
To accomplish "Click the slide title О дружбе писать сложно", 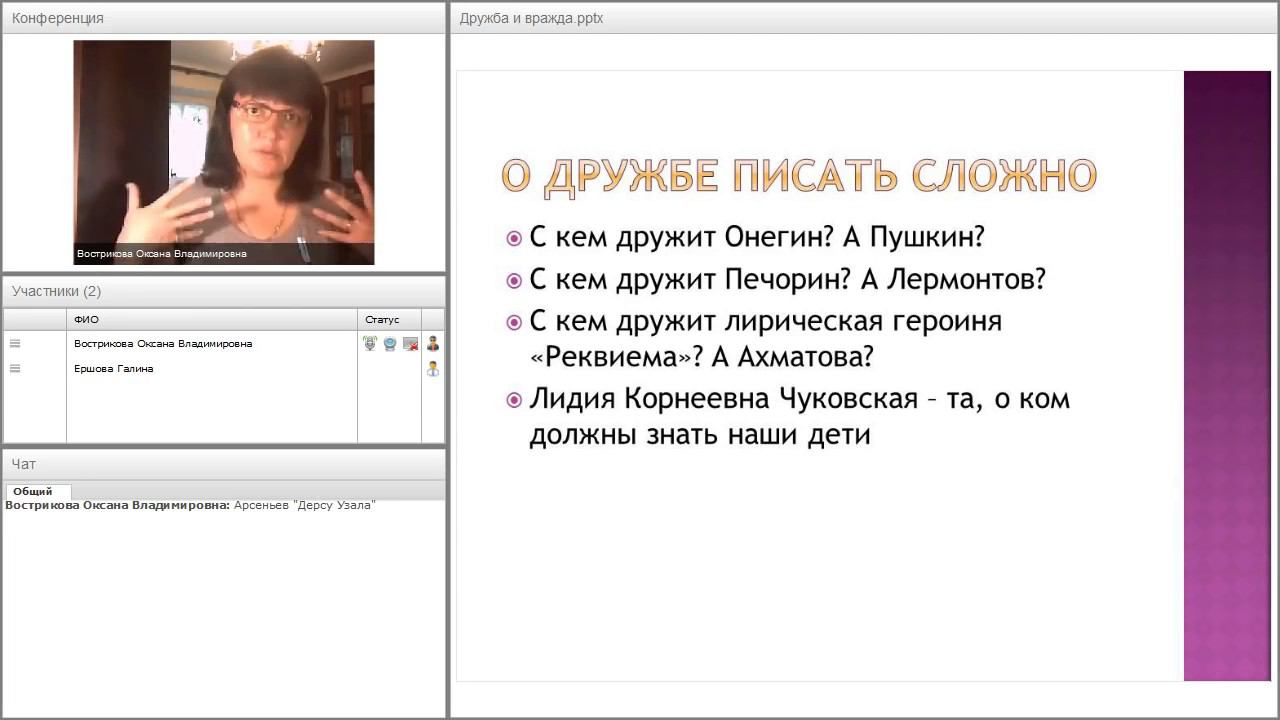I will pyautogui.click(x=799, y=176).
